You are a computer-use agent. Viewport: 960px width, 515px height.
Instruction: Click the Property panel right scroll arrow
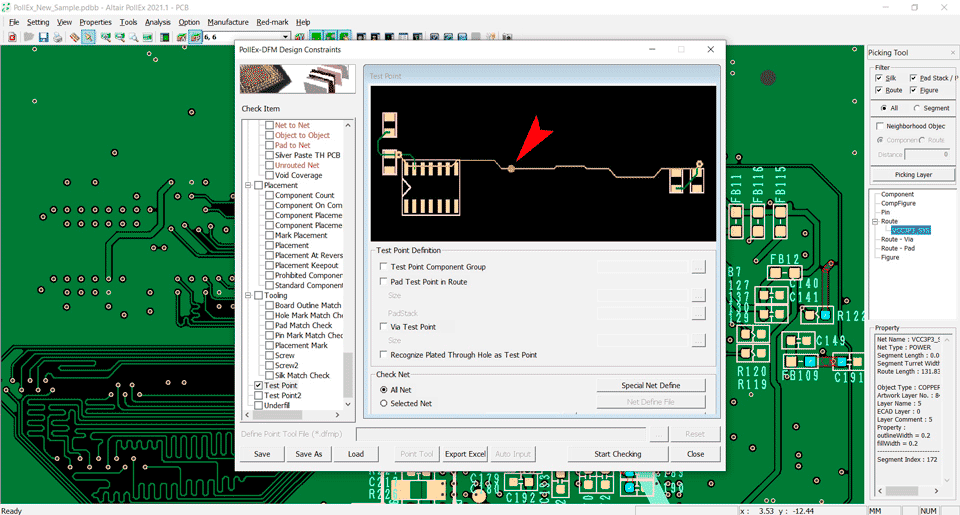(936, 491)
